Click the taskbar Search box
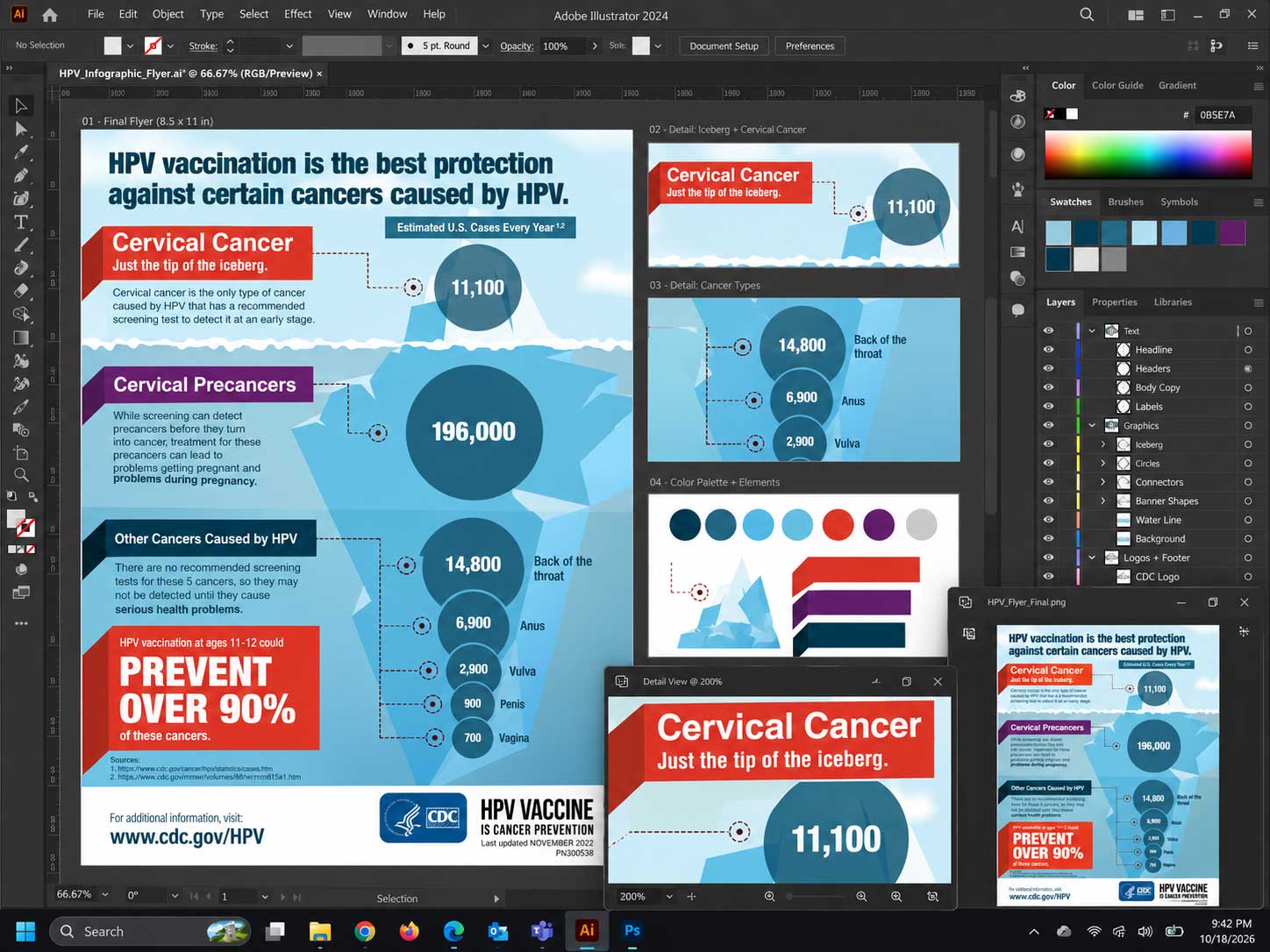Image resolution: width=1270 pixels, height=952 pixels. click(150, 931)
